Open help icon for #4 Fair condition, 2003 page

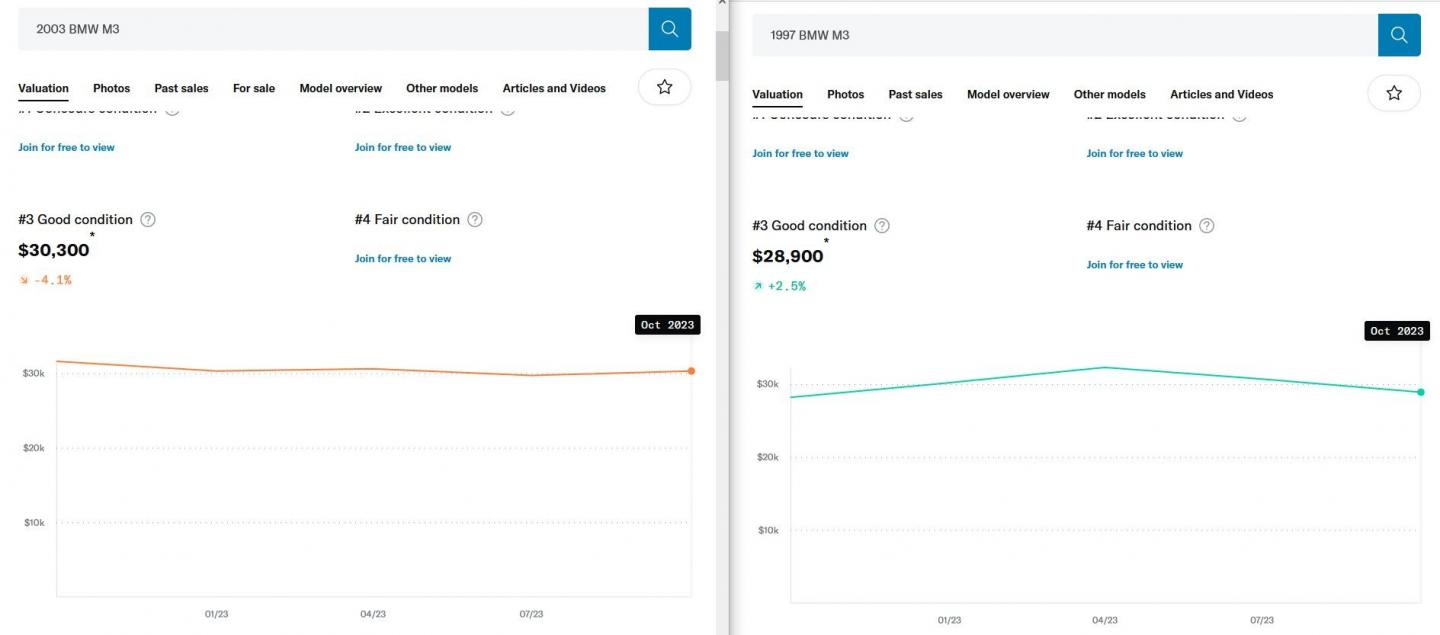(475, 220)
